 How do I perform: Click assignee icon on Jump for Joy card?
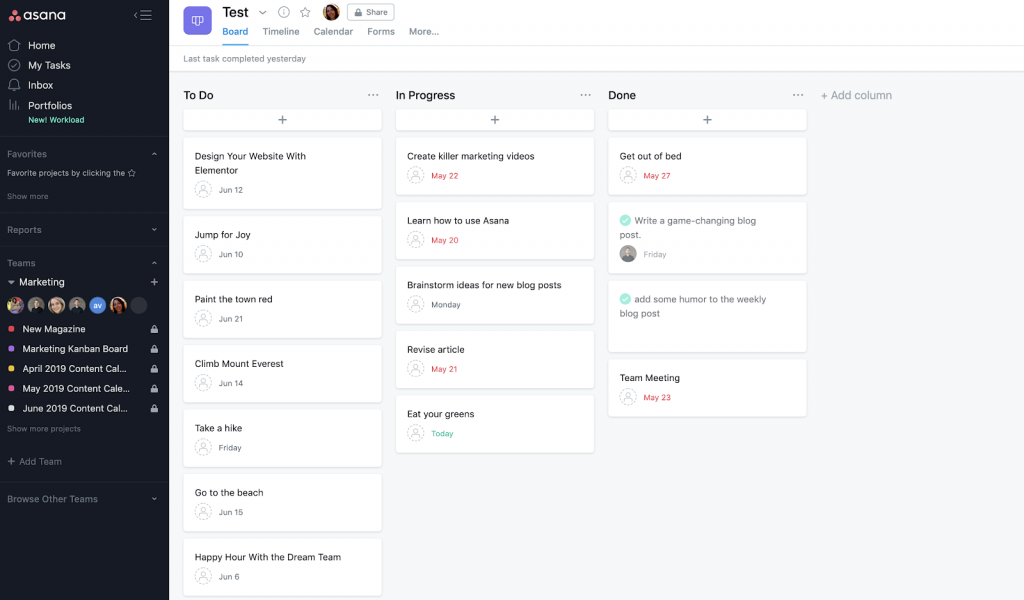click(x=203, y=254)
